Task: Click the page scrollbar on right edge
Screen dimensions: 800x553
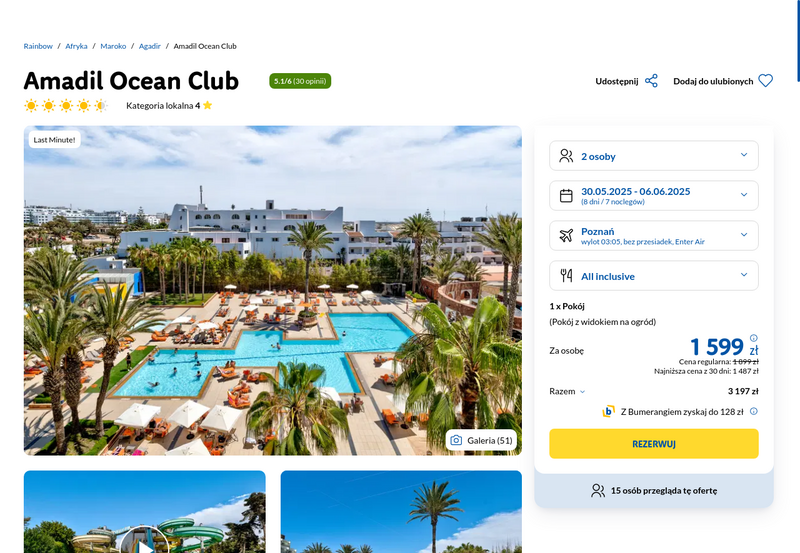Action: (x=798, y=41)
